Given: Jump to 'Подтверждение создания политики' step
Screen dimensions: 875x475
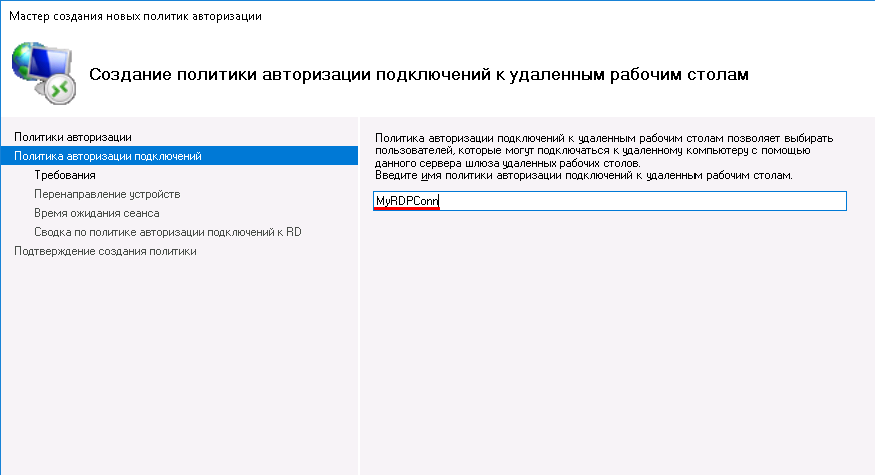Looking at the screenshot, I should pos(105,251).
